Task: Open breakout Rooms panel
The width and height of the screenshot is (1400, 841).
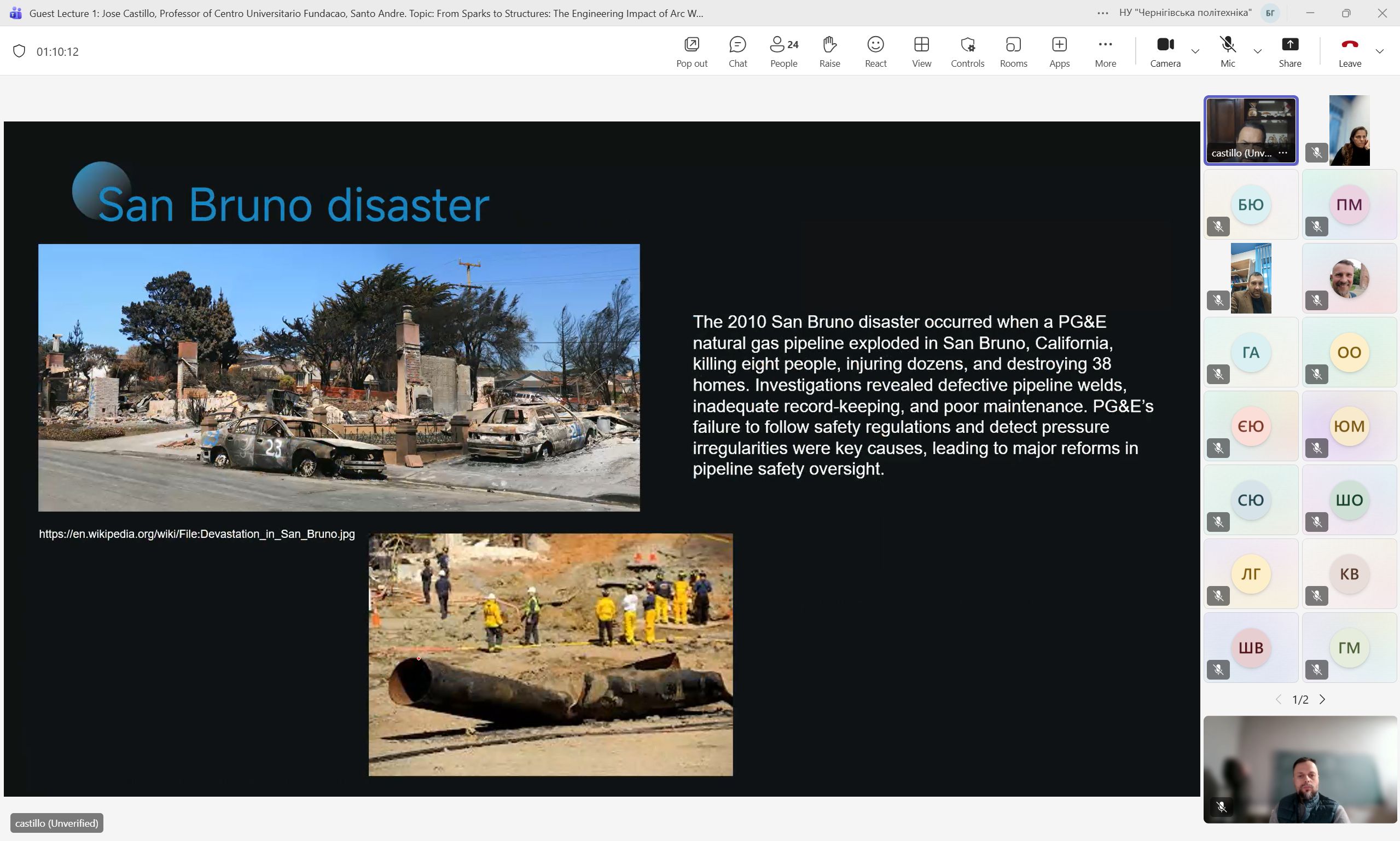Action: (1013, 51)
